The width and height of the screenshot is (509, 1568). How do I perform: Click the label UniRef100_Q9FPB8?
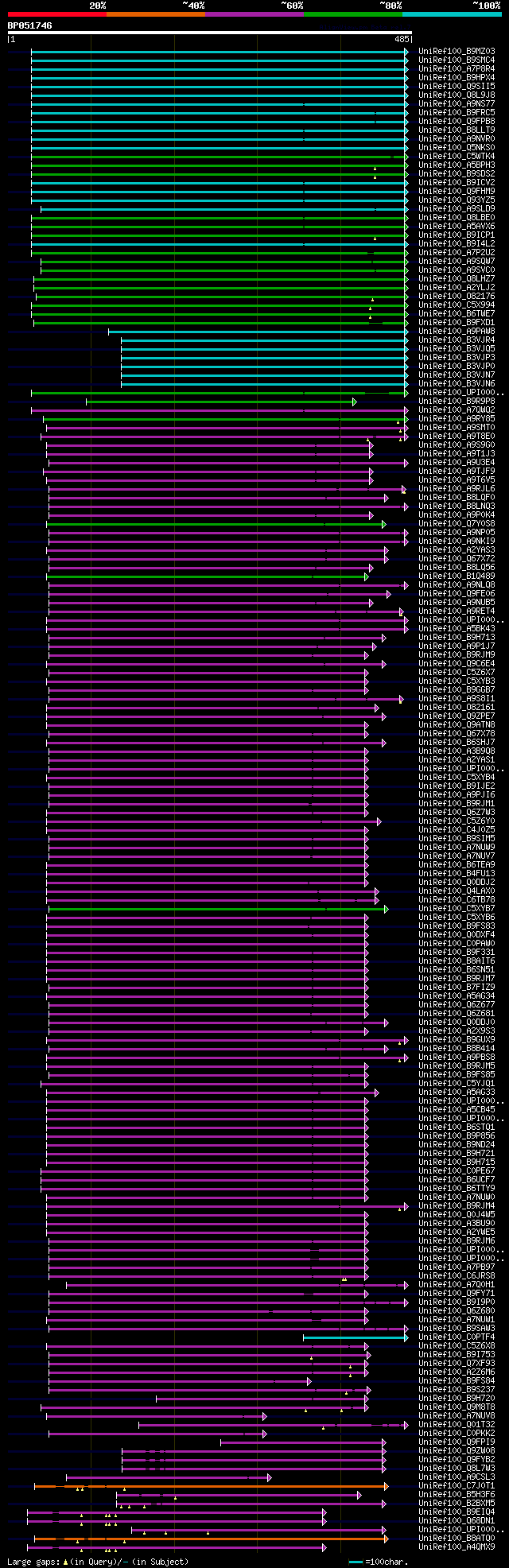(457, 122)
